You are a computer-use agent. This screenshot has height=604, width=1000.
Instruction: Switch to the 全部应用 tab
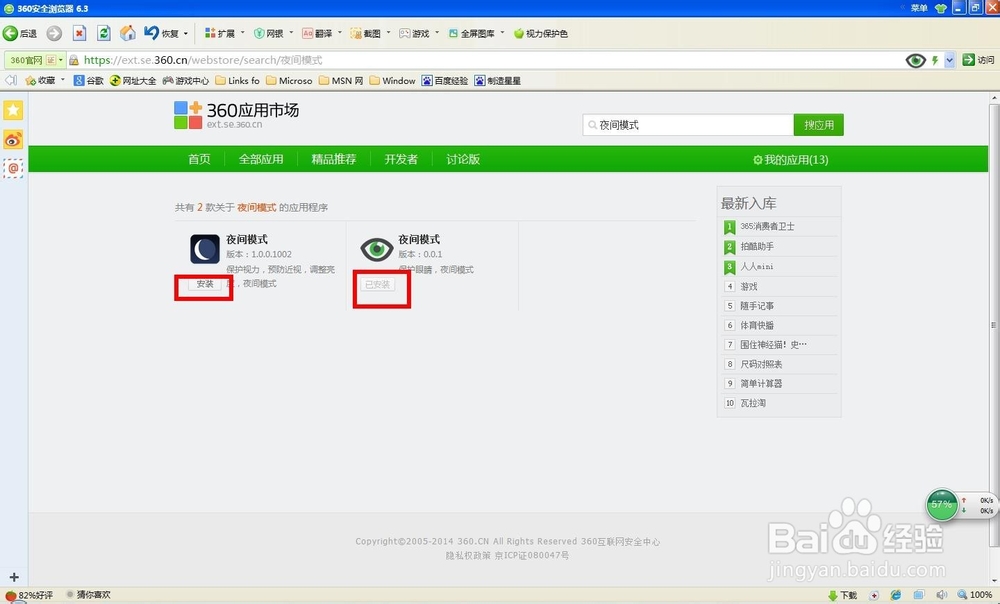[261, 159]
